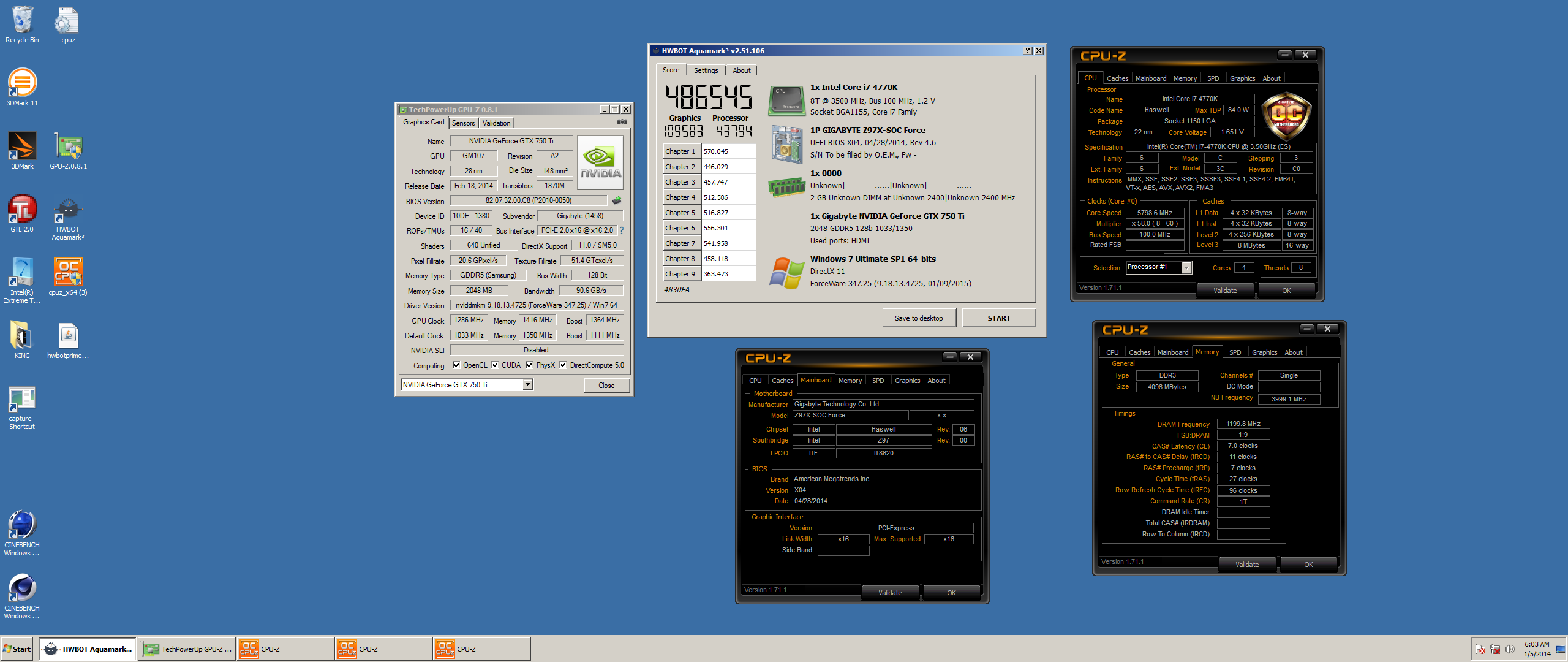Click the volume icon in system tray
The height and width of the screenshot is (662, 1568).
click(x=1509, y=649)
